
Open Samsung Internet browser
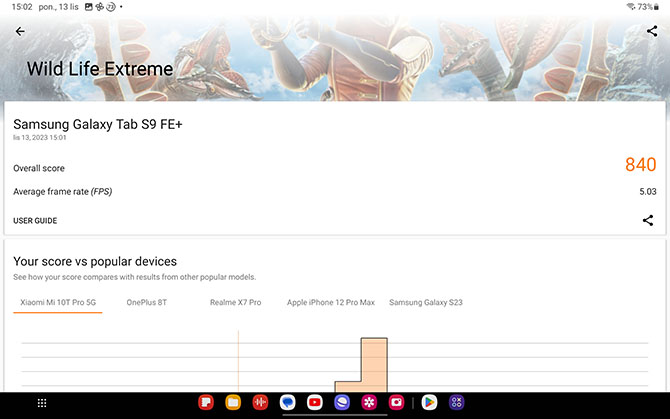click(x=342, y=402)
